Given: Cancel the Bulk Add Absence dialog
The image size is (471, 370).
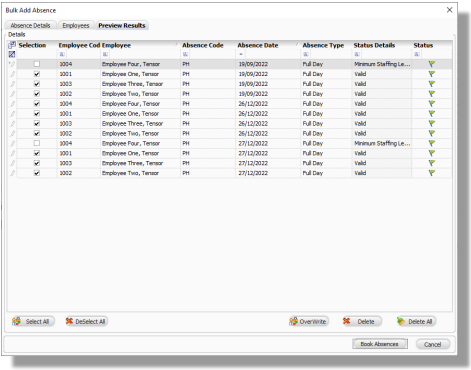Looking at the screenshot, I should click(433, 344).
